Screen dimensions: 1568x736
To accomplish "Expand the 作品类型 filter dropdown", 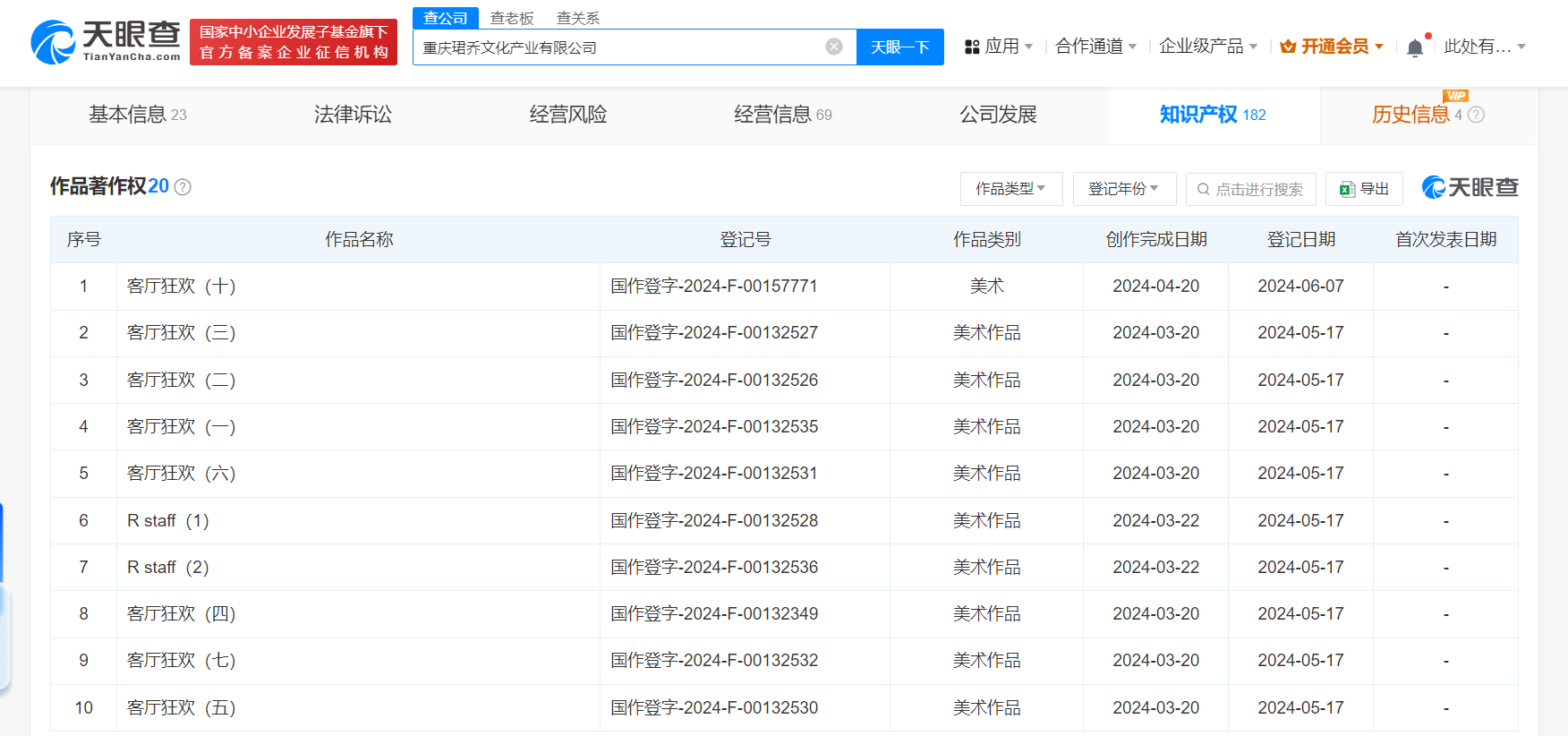I will [1011, 189].
